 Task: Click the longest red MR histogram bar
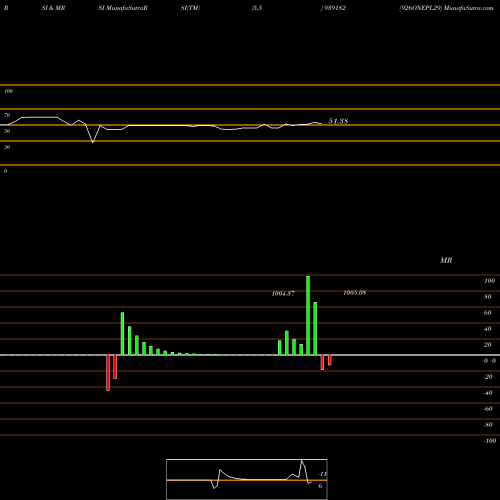tap(108, 373)
